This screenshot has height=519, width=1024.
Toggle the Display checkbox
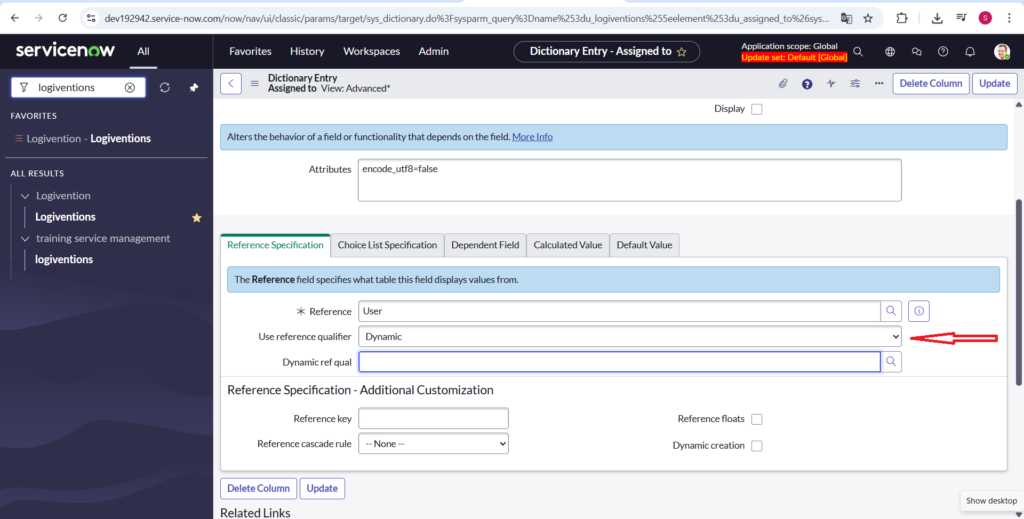click(756, 109)
